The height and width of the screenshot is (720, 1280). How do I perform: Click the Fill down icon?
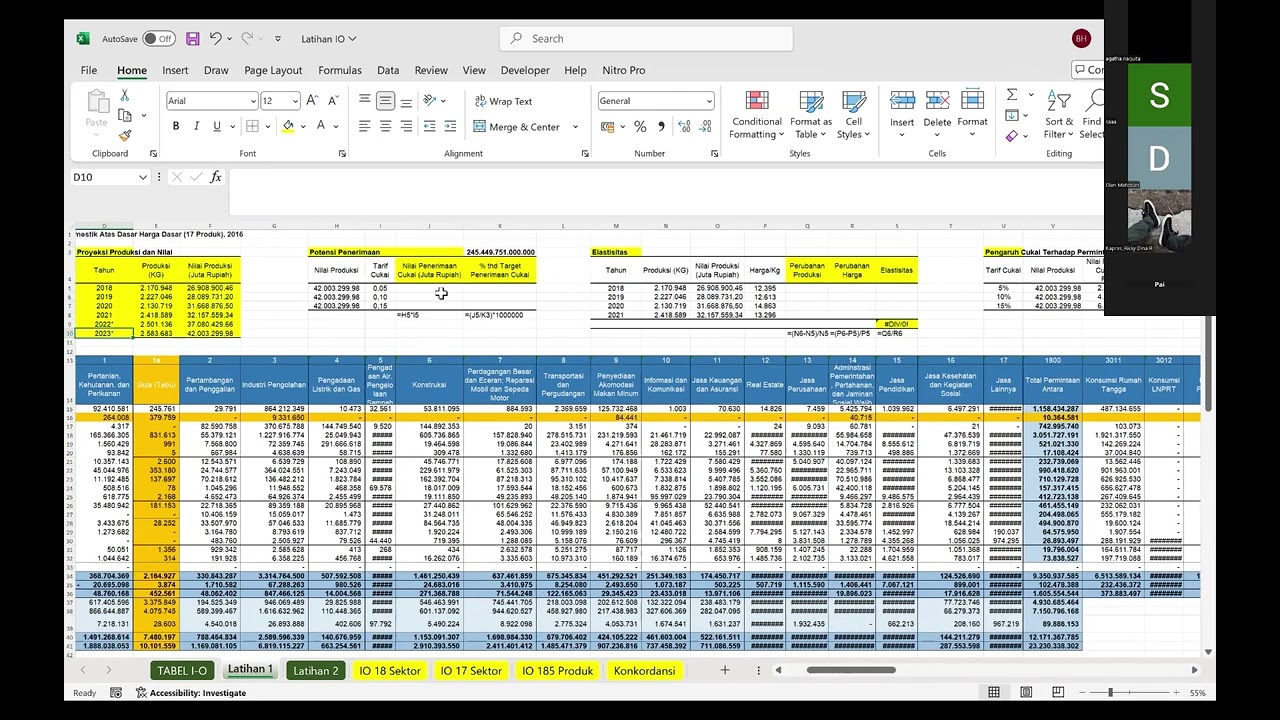1012,115
